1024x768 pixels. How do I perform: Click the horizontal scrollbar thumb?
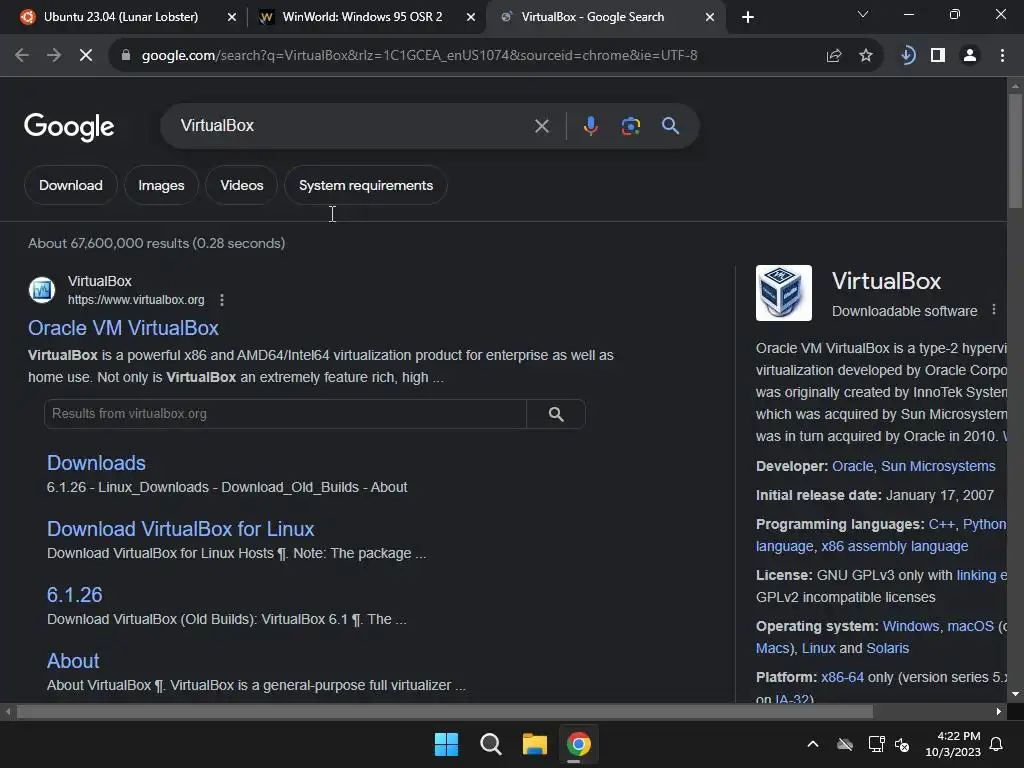(x=445, y=711)
